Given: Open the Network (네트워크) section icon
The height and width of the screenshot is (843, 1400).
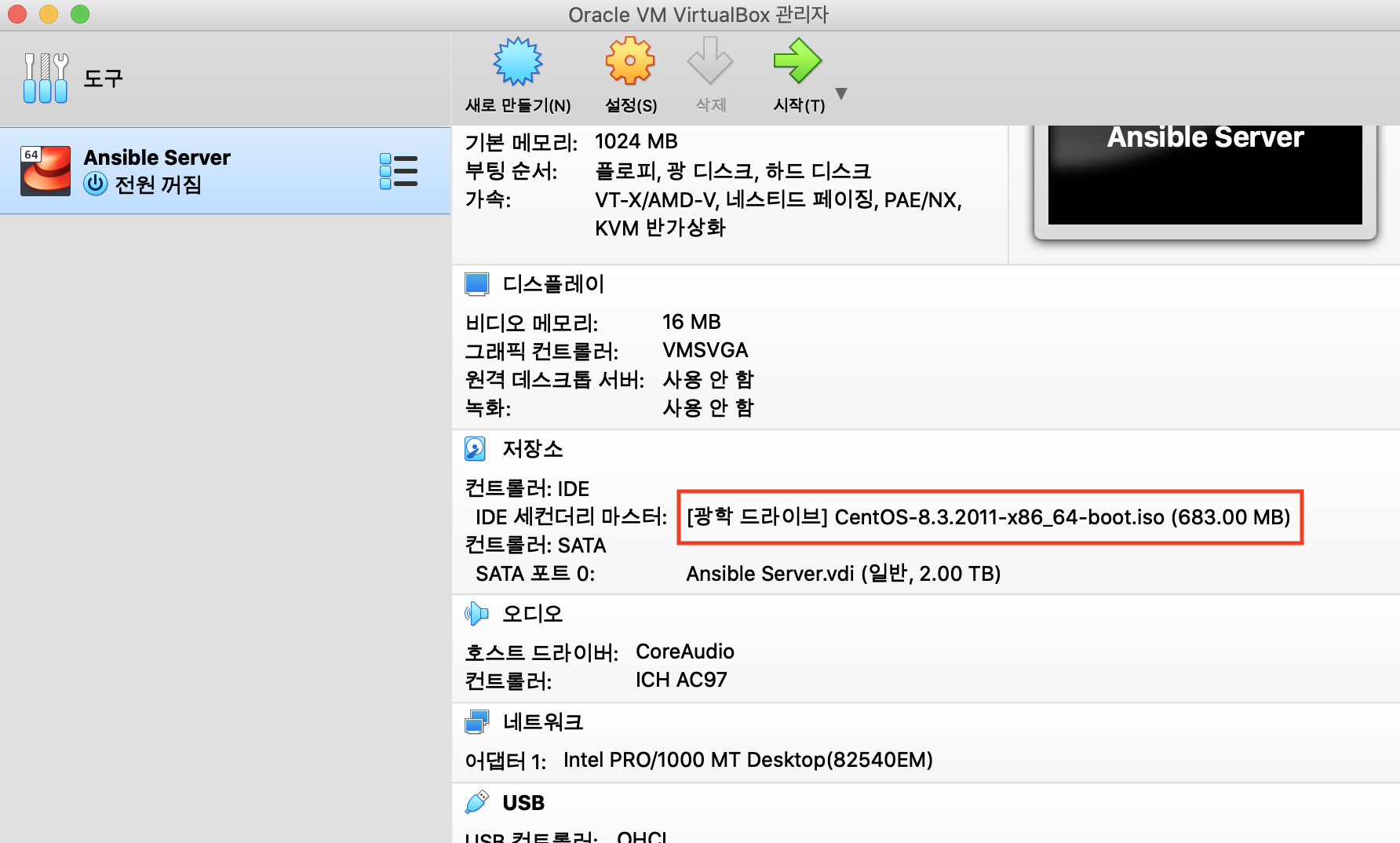Looking at the screenshot, I should (476, 722).
